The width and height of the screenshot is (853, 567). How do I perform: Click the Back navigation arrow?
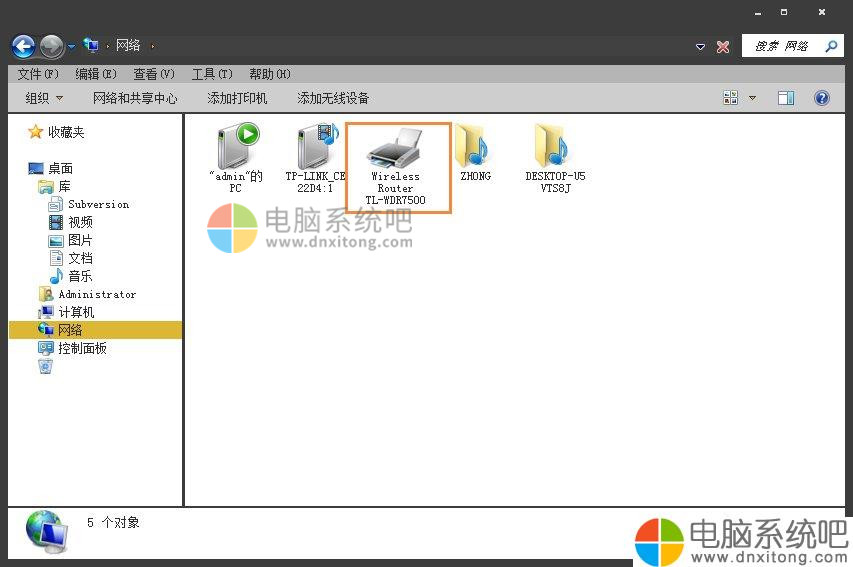[x=23, y=46]
